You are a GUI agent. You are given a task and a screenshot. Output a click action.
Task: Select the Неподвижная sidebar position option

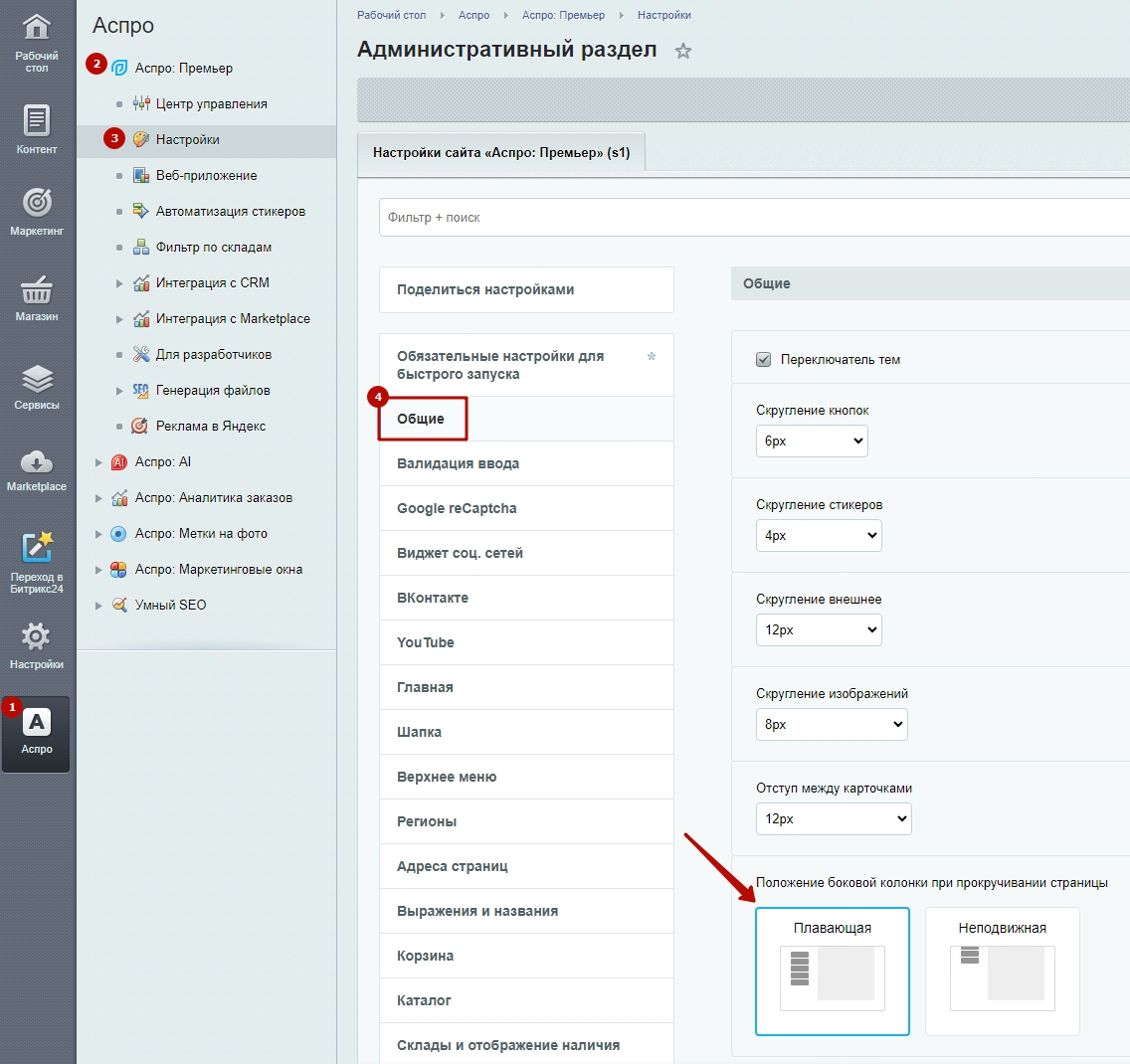point(1003,972)
